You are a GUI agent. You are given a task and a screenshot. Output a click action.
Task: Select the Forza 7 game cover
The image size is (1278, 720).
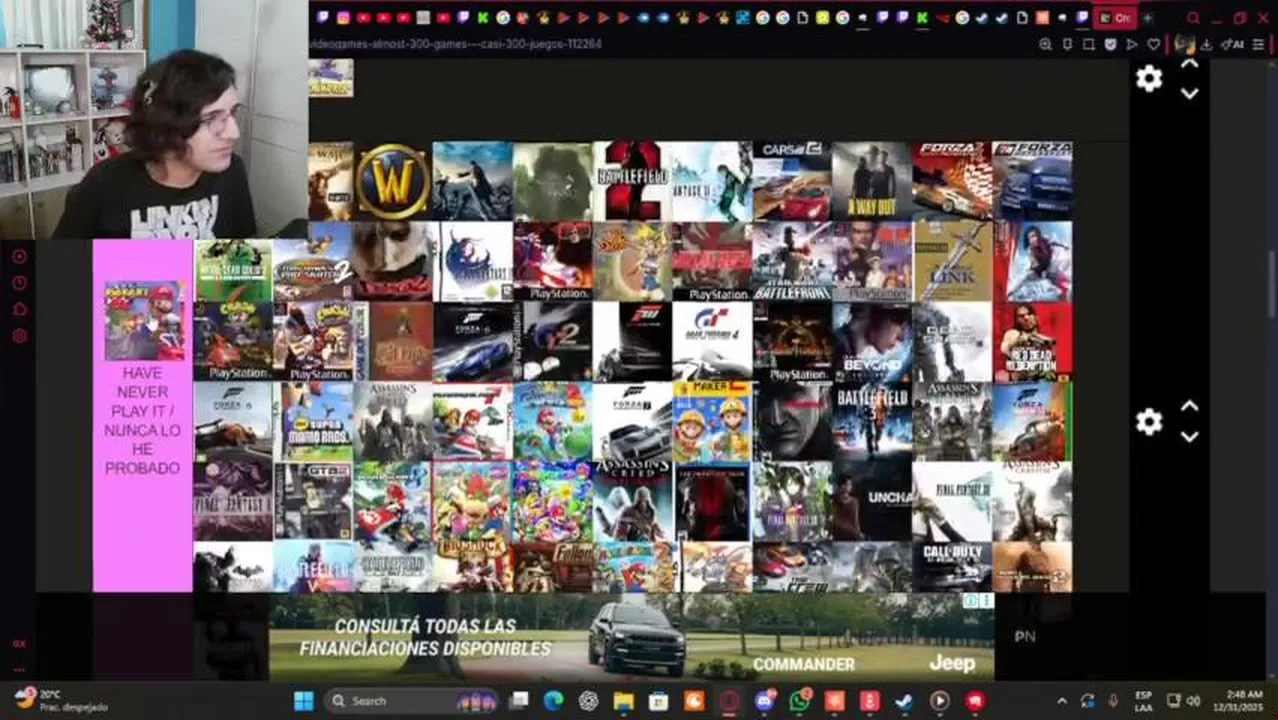click(632, 421)
